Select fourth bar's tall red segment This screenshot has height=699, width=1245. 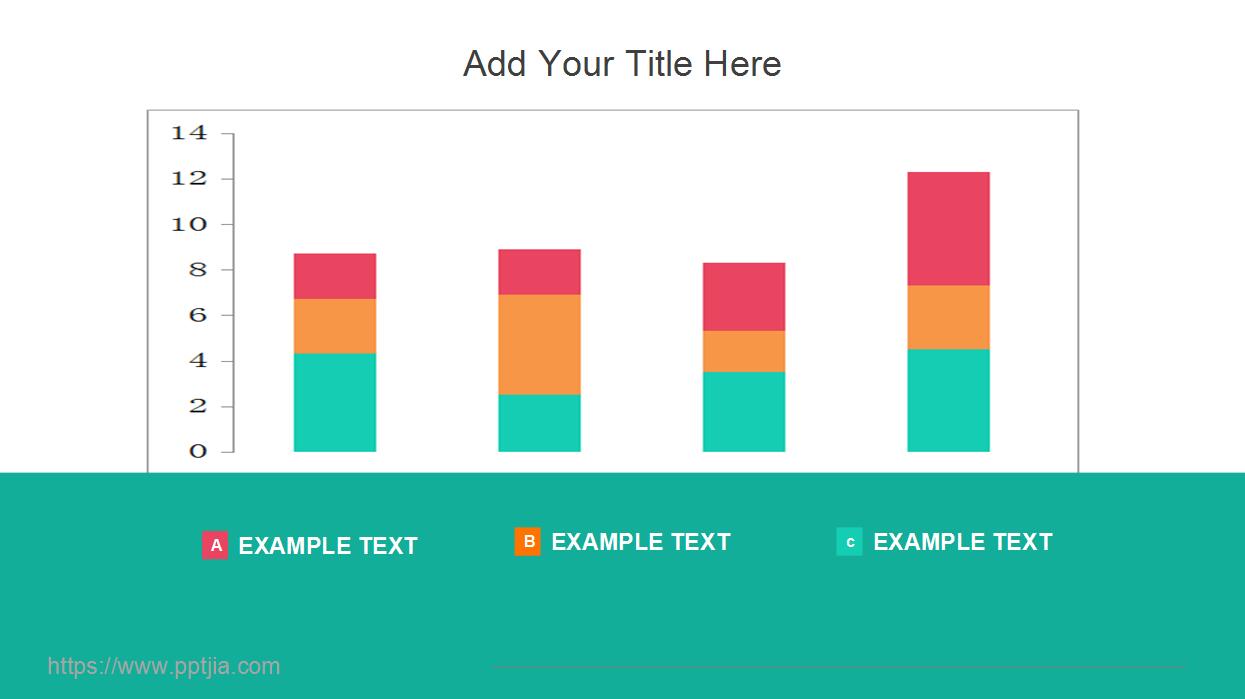(948, 229)
